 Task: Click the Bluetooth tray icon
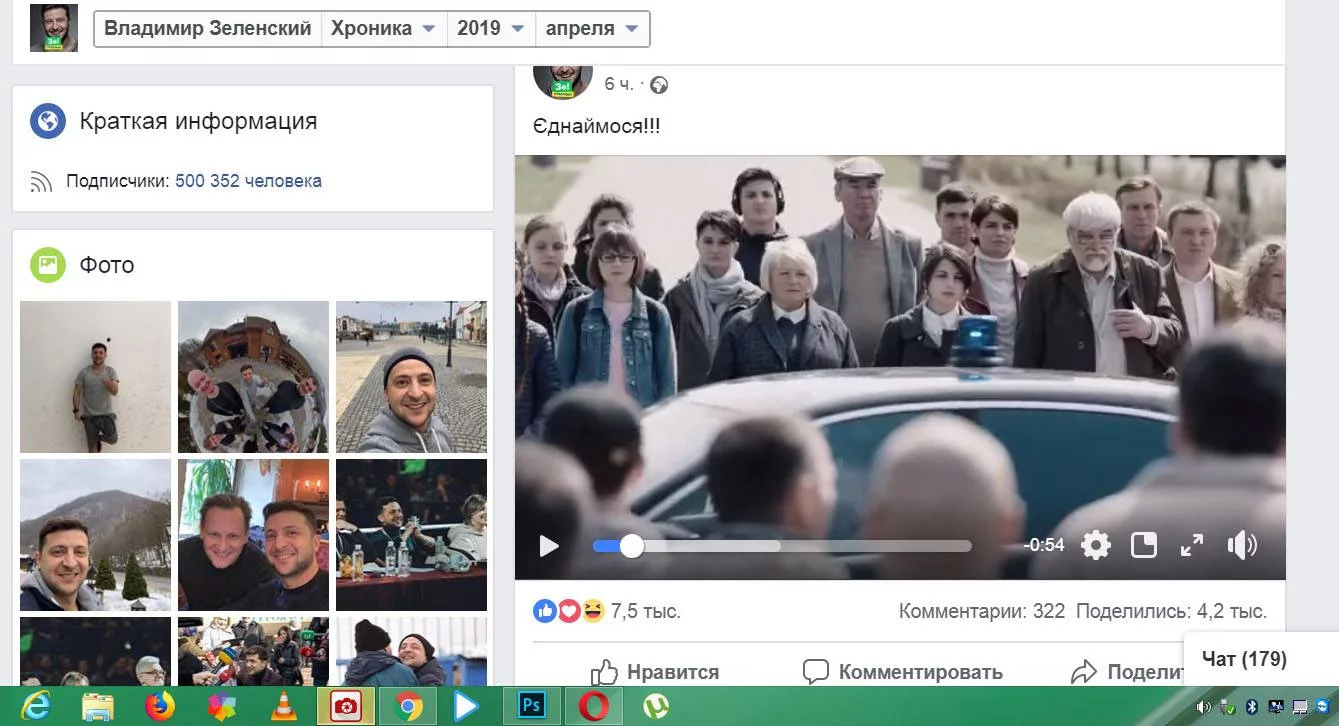1249,707
